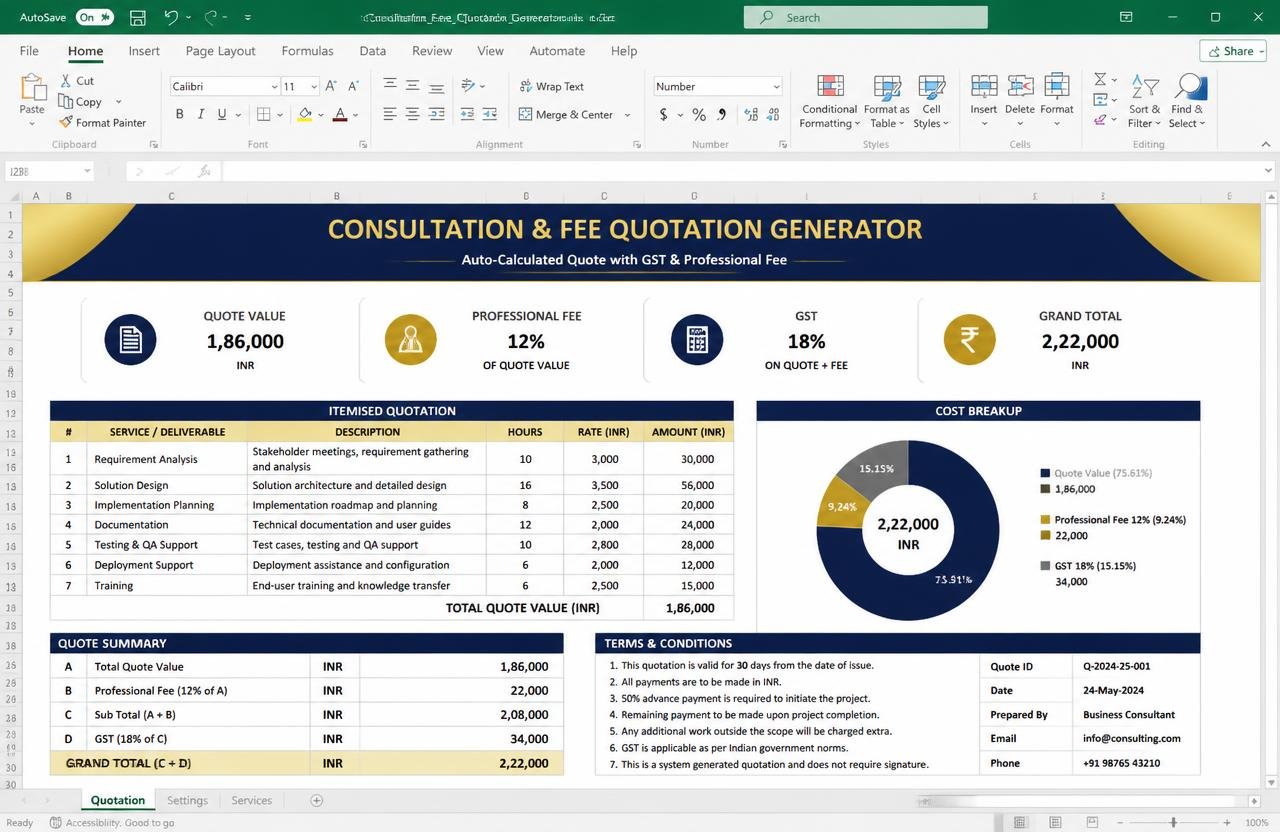Click the zoom out minus button
The height and width of the screenshot is (832, 1280).
(1119, 822)
